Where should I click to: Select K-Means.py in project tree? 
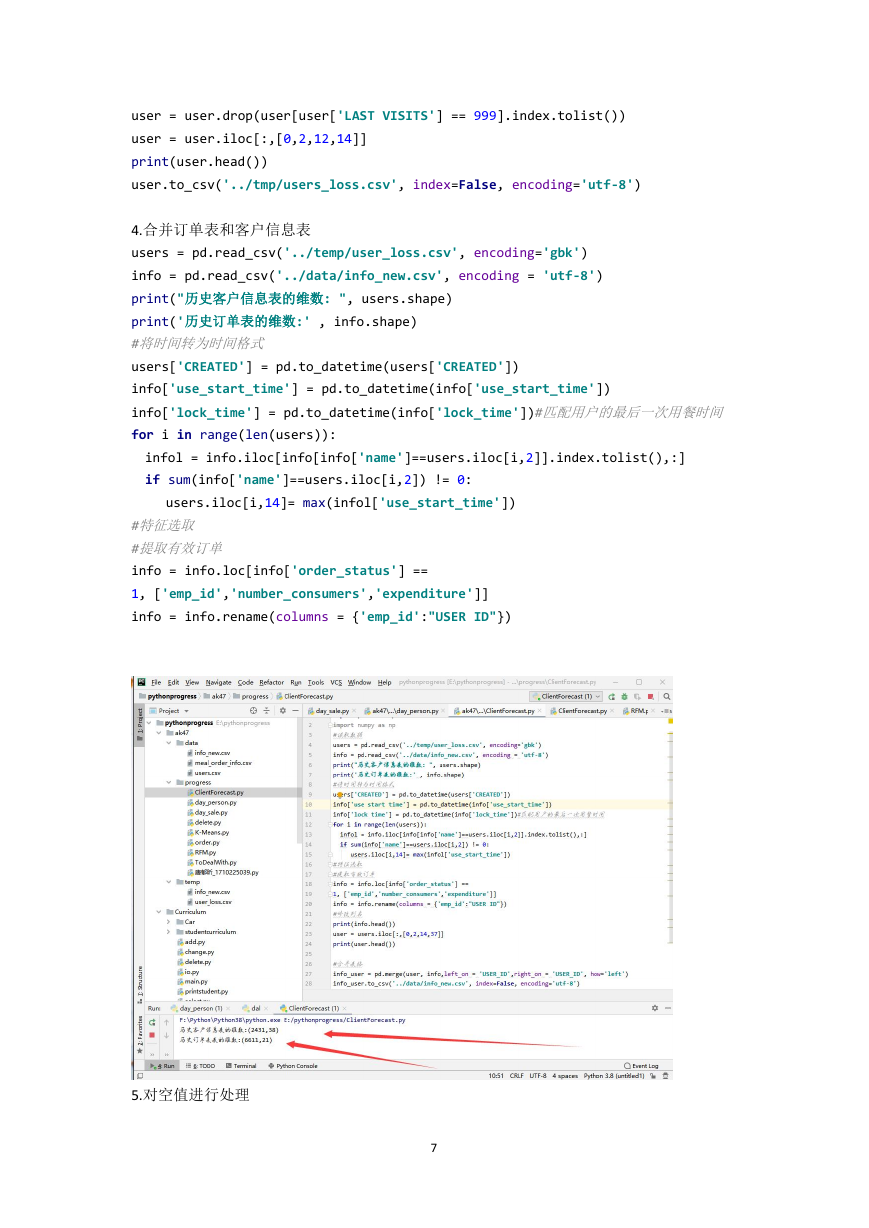[207, 832]
